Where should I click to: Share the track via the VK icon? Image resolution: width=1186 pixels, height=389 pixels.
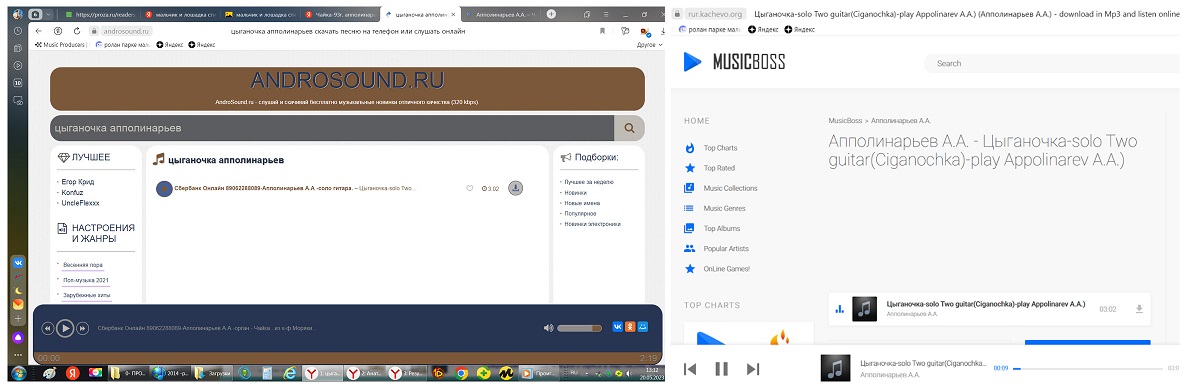coord(617,326)
